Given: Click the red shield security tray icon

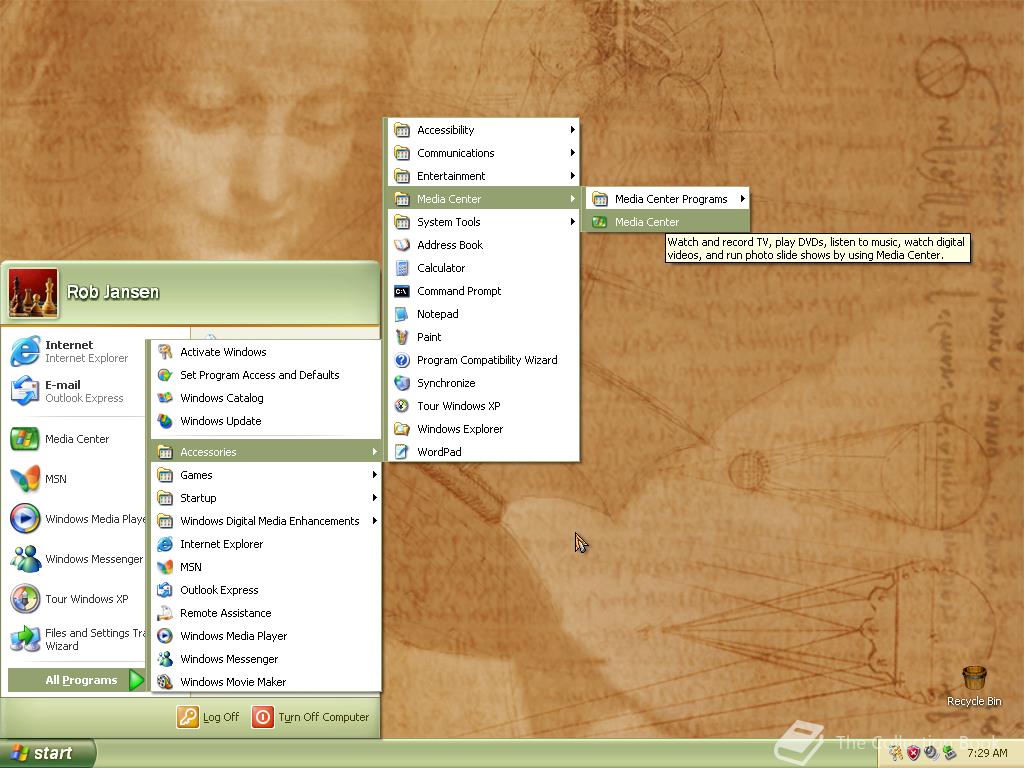Looking at the screenshot, I should [x=914, y=754].
